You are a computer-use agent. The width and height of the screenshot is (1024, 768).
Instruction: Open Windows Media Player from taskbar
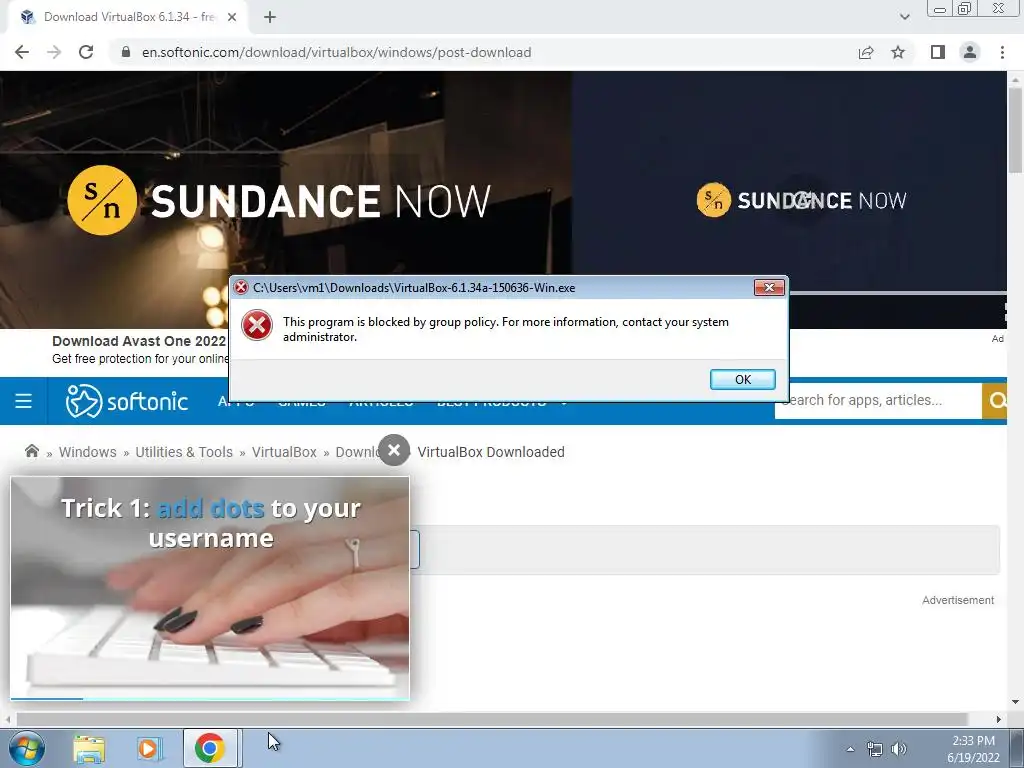(148, 748)
